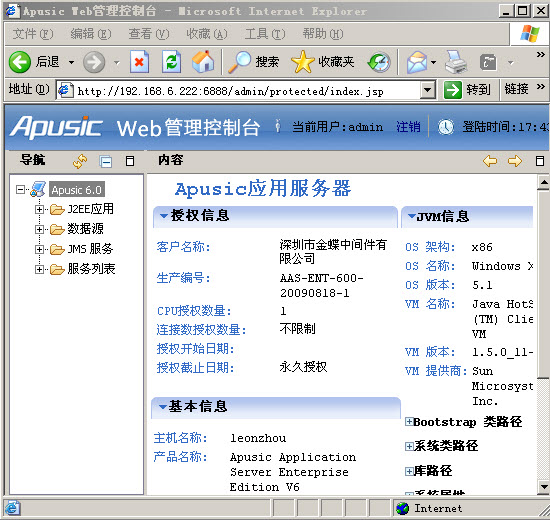Click the login time clock icon
550x520 pixels.
click(446, 127)
